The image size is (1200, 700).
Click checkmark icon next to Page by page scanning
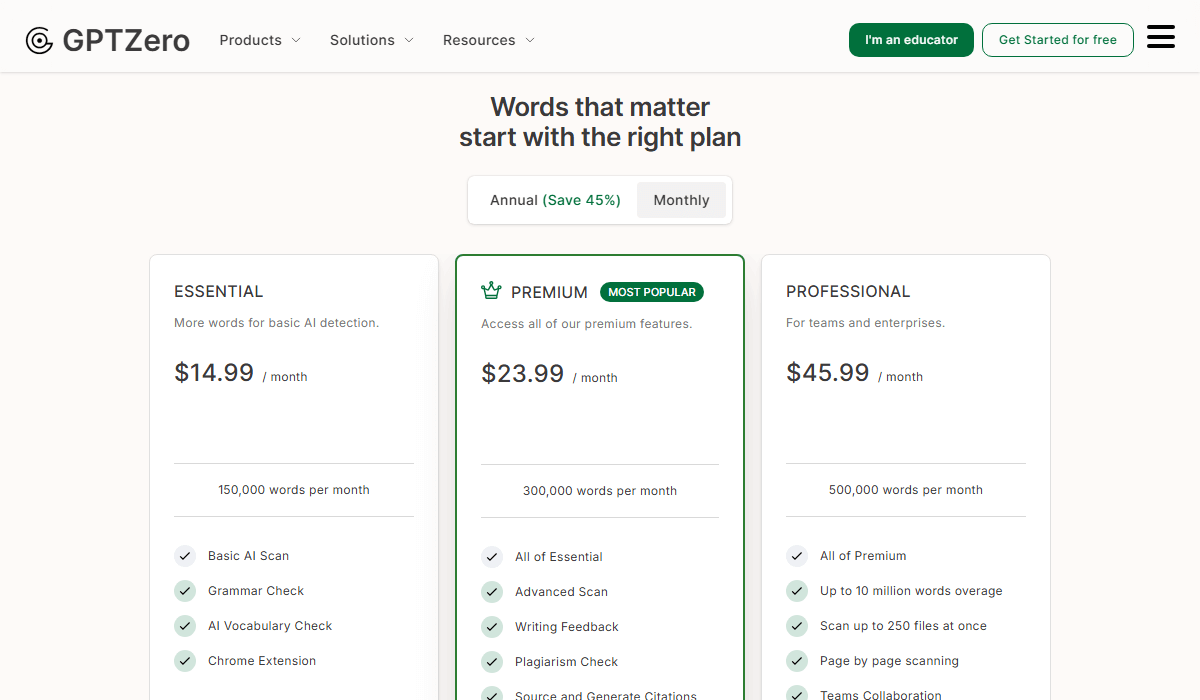pyautogui.click(x=797, y=661)
